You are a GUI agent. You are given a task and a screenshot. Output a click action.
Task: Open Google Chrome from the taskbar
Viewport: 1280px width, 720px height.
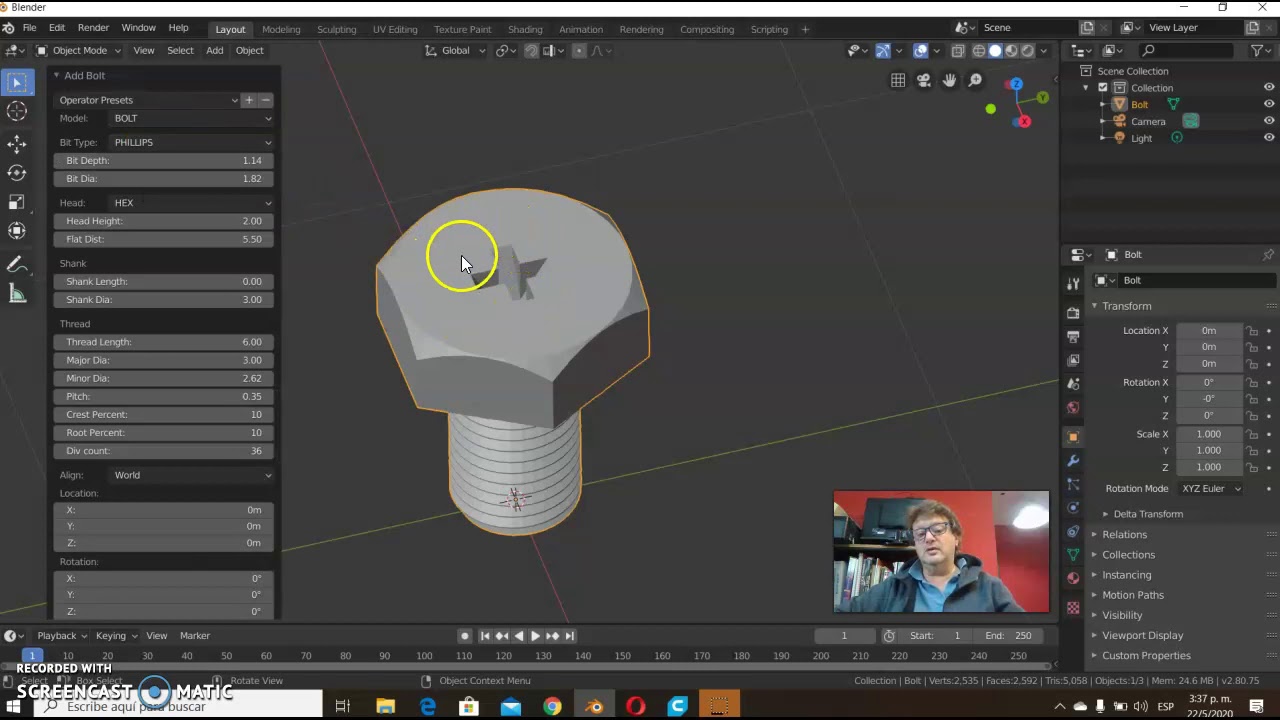pyautogui.click(x=552, y=707)
